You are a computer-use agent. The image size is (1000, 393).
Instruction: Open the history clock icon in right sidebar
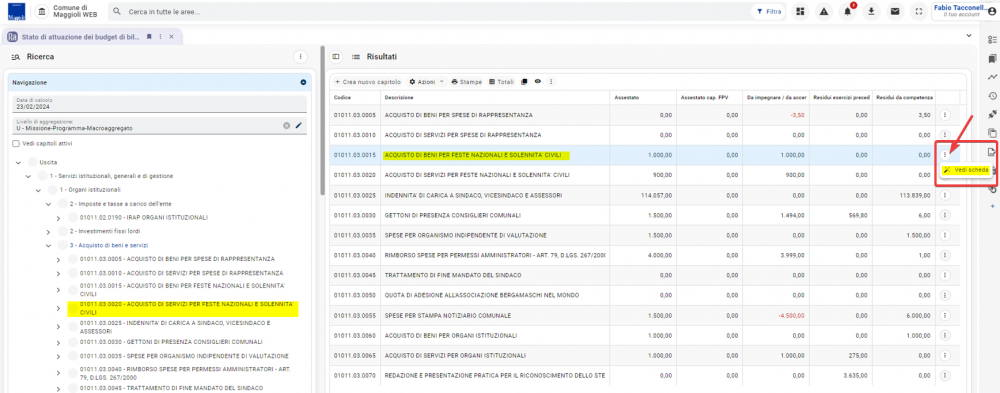pos(992,96)
